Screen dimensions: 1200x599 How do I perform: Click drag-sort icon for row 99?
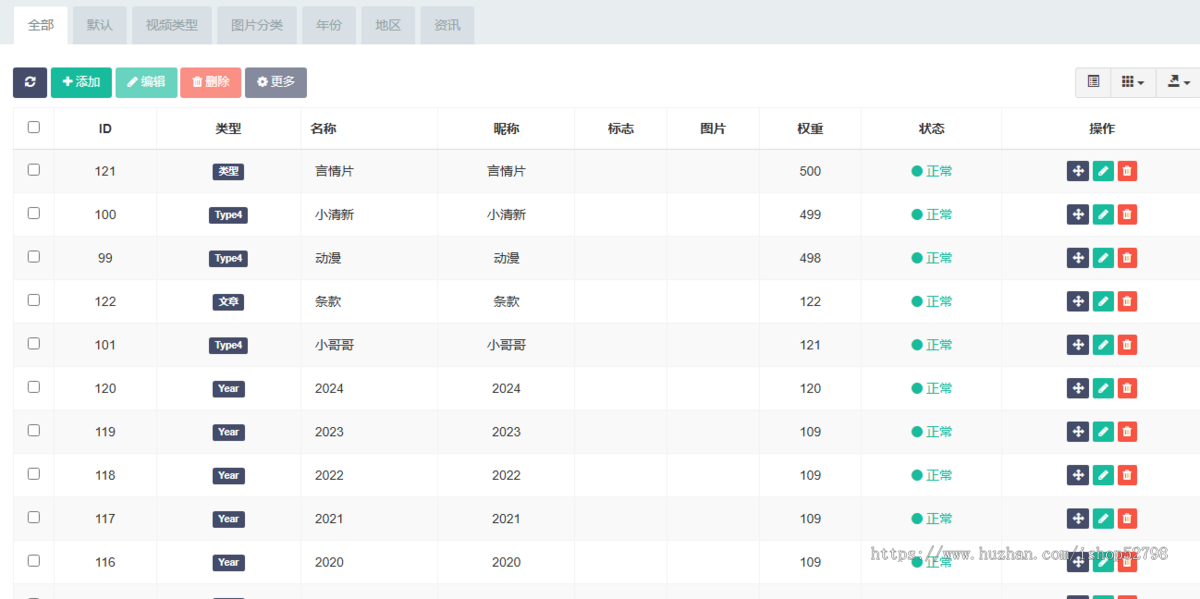1078,258
